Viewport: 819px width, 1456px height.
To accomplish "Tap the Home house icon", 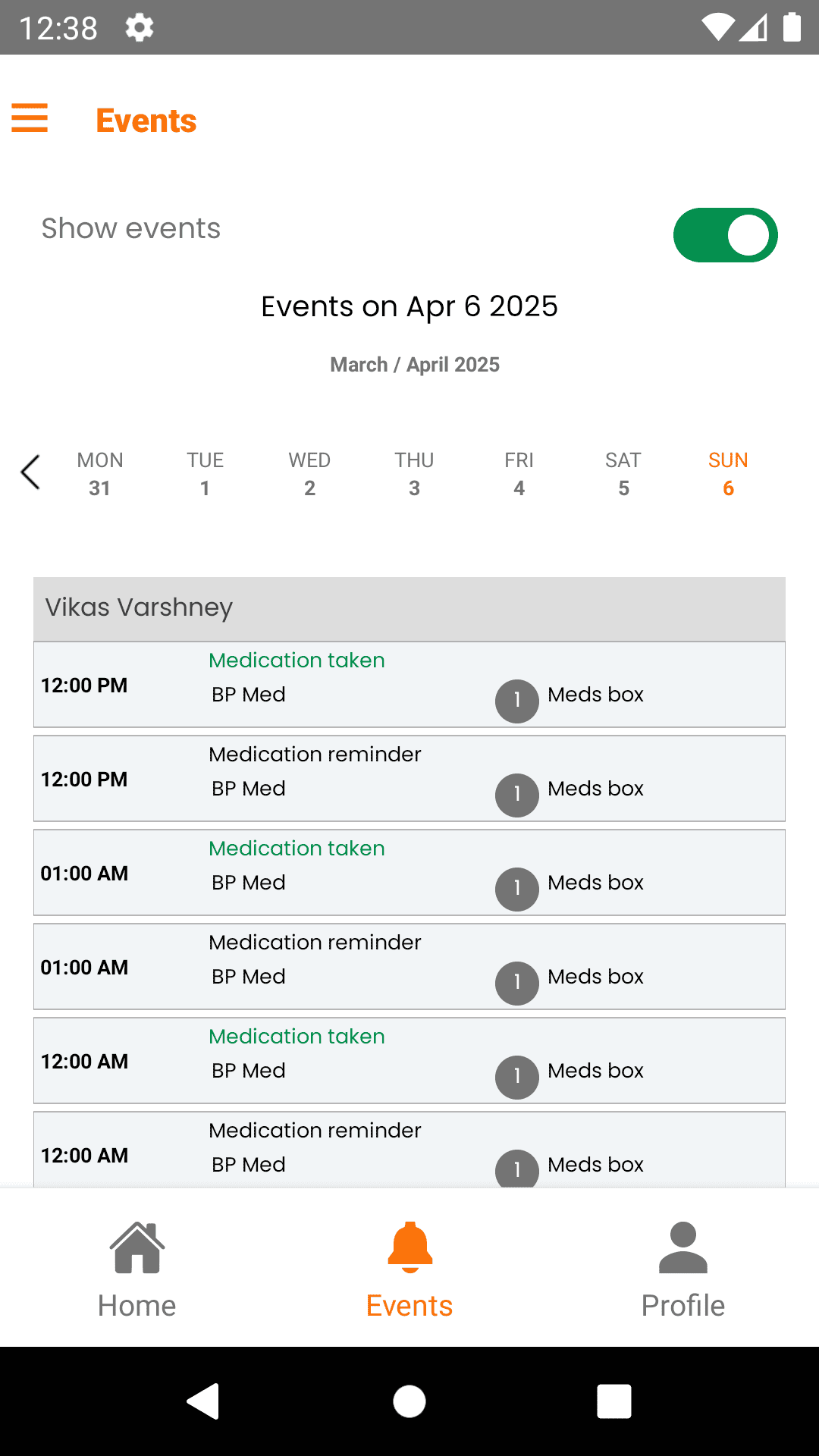I will coord(137,1247).
